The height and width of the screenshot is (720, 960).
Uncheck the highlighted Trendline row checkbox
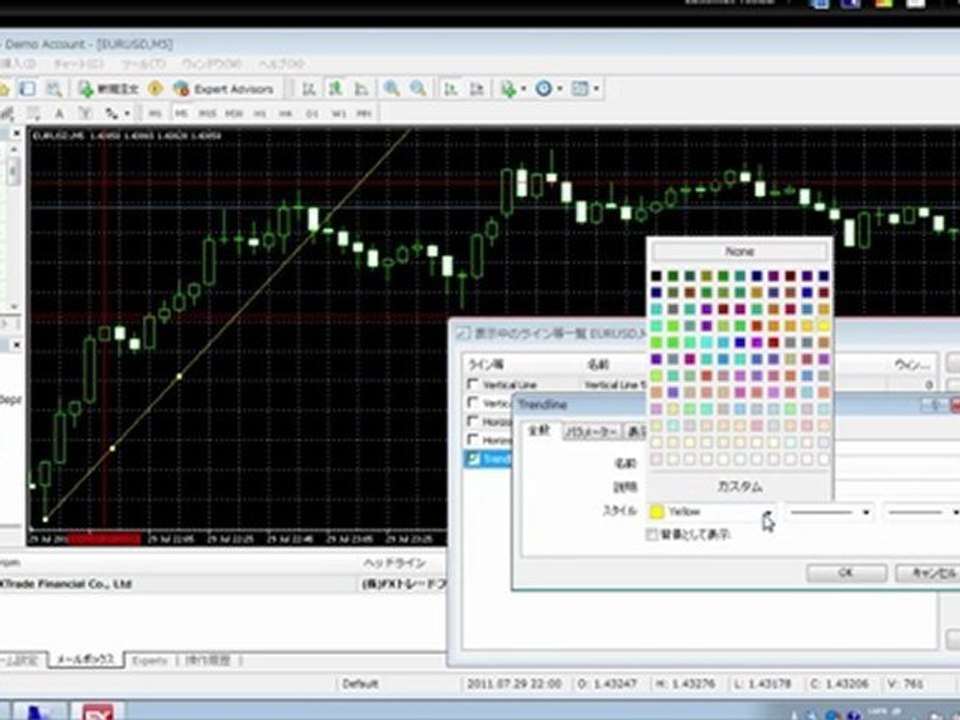point(473,458)
